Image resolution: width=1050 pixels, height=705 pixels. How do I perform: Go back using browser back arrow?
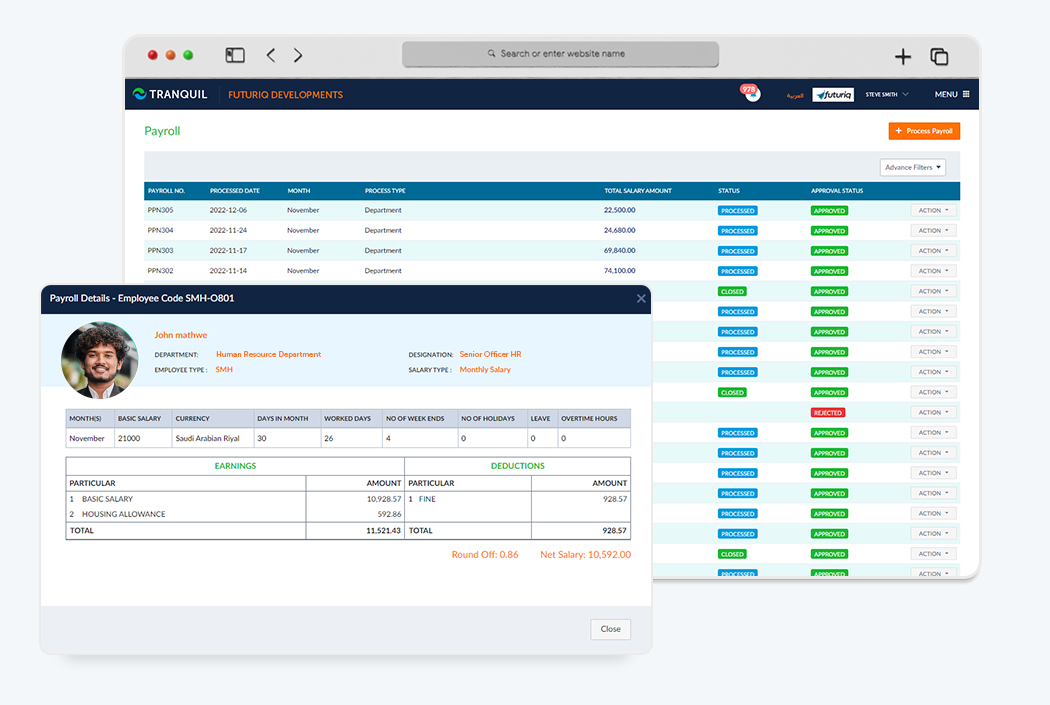pos(271,56)
